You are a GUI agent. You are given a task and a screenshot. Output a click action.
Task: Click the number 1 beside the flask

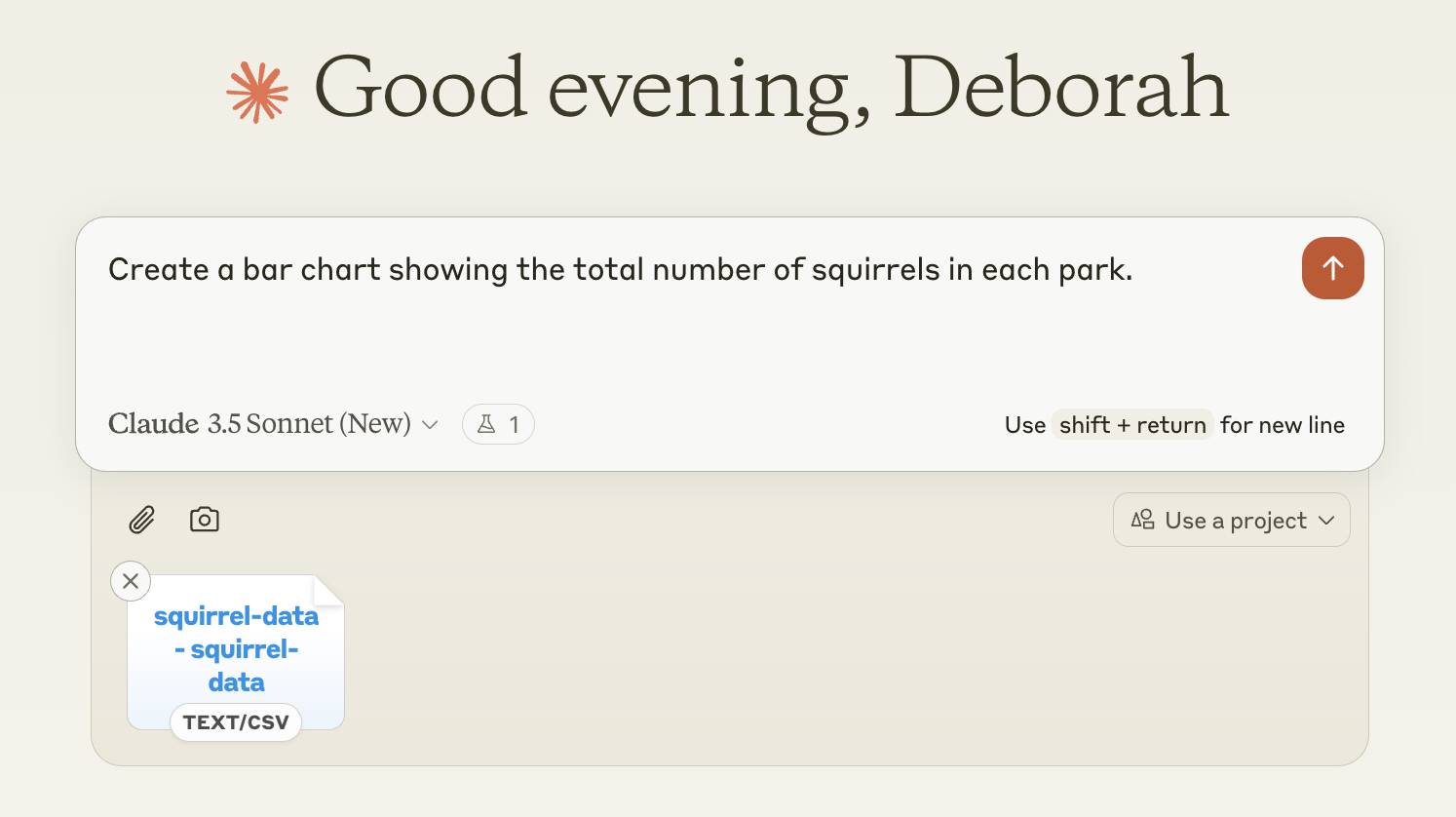click(x=514, y=425)
